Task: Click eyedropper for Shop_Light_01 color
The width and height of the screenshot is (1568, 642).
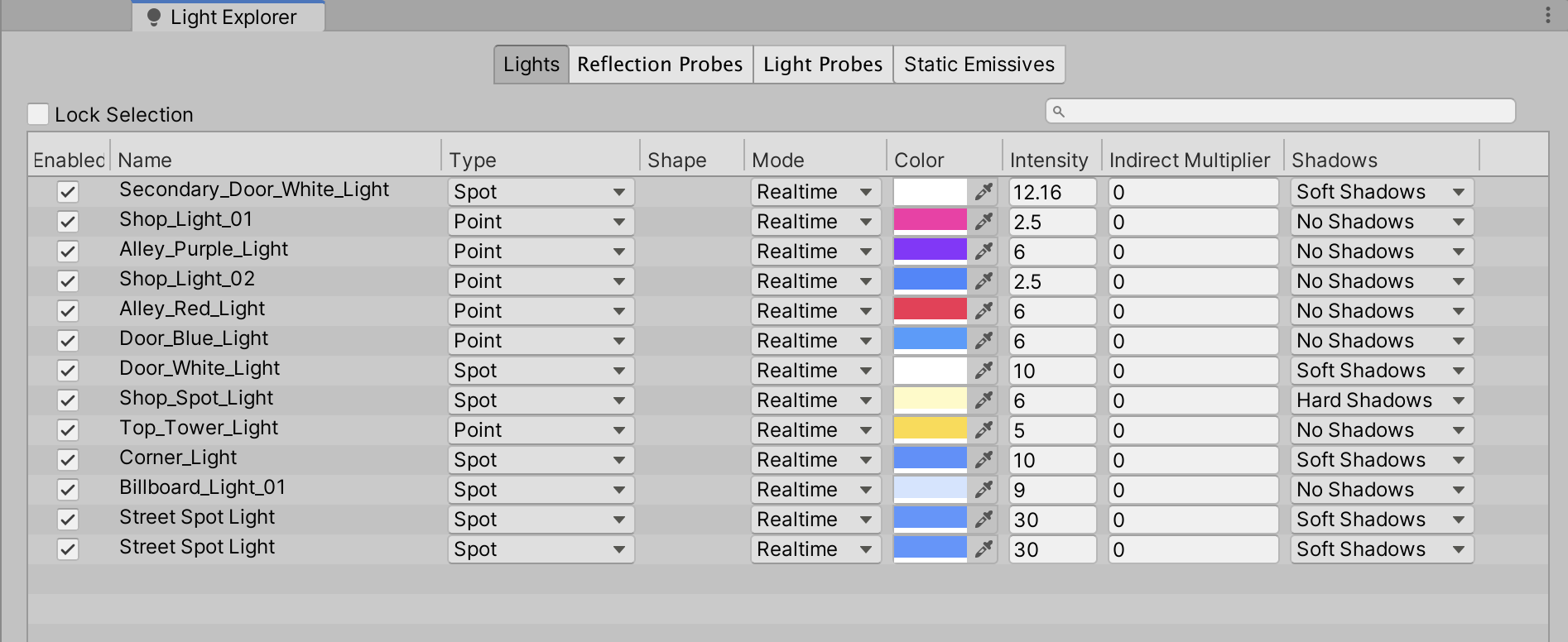Action: click(x=984, y=222)
